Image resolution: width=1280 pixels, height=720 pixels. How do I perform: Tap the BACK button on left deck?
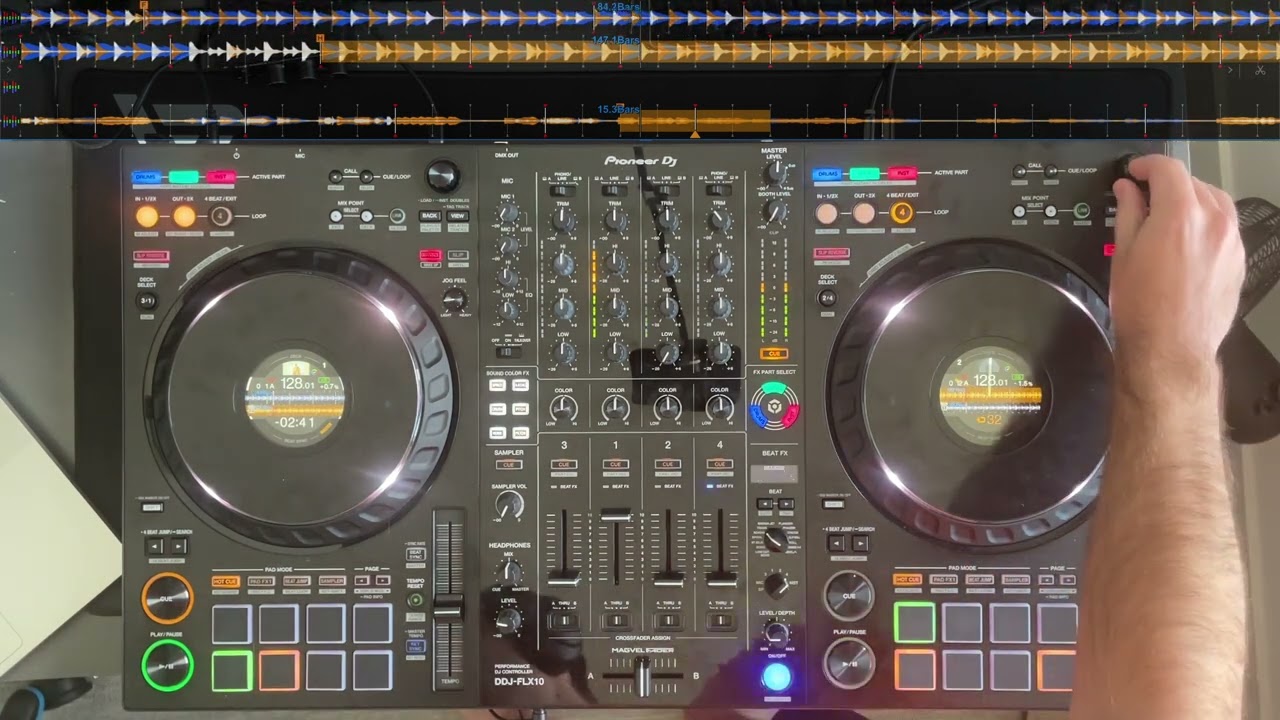(x=430, y=216)
